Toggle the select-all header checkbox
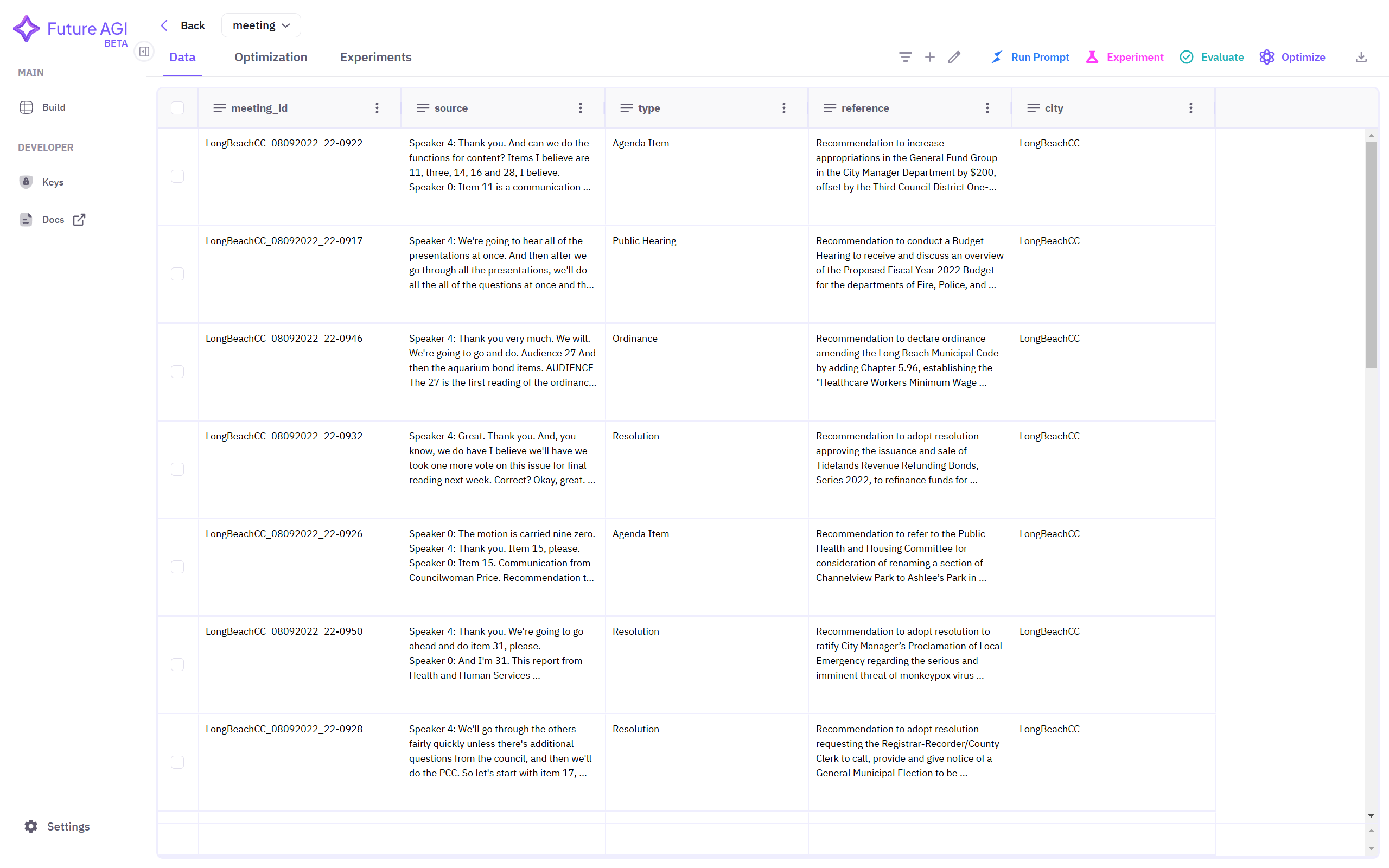Screen dimensions: 1389x868 click(x=177, y=108)
